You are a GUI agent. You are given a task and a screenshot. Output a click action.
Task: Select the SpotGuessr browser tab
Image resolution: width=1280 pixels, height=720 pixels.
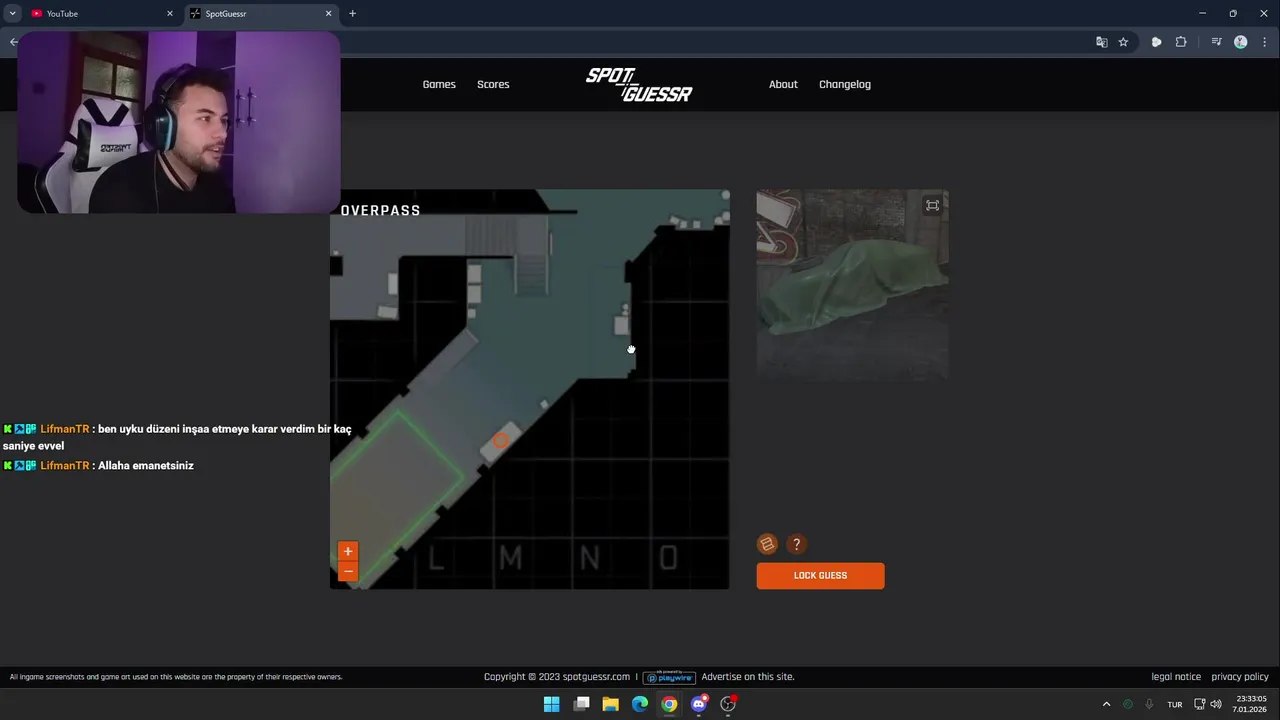click(260, 14)
